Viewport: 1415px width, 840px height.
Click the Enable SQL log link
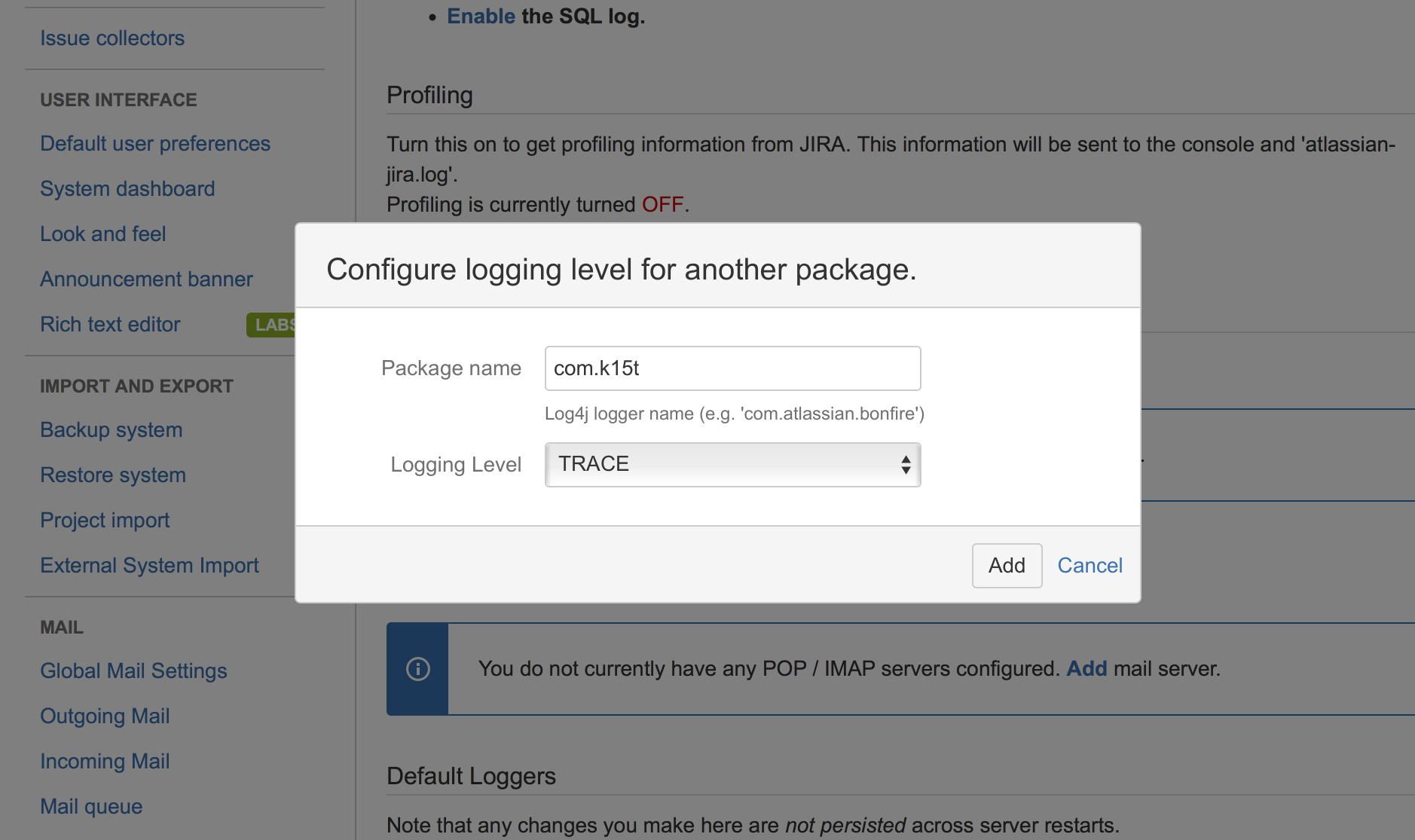click(481, 16)
